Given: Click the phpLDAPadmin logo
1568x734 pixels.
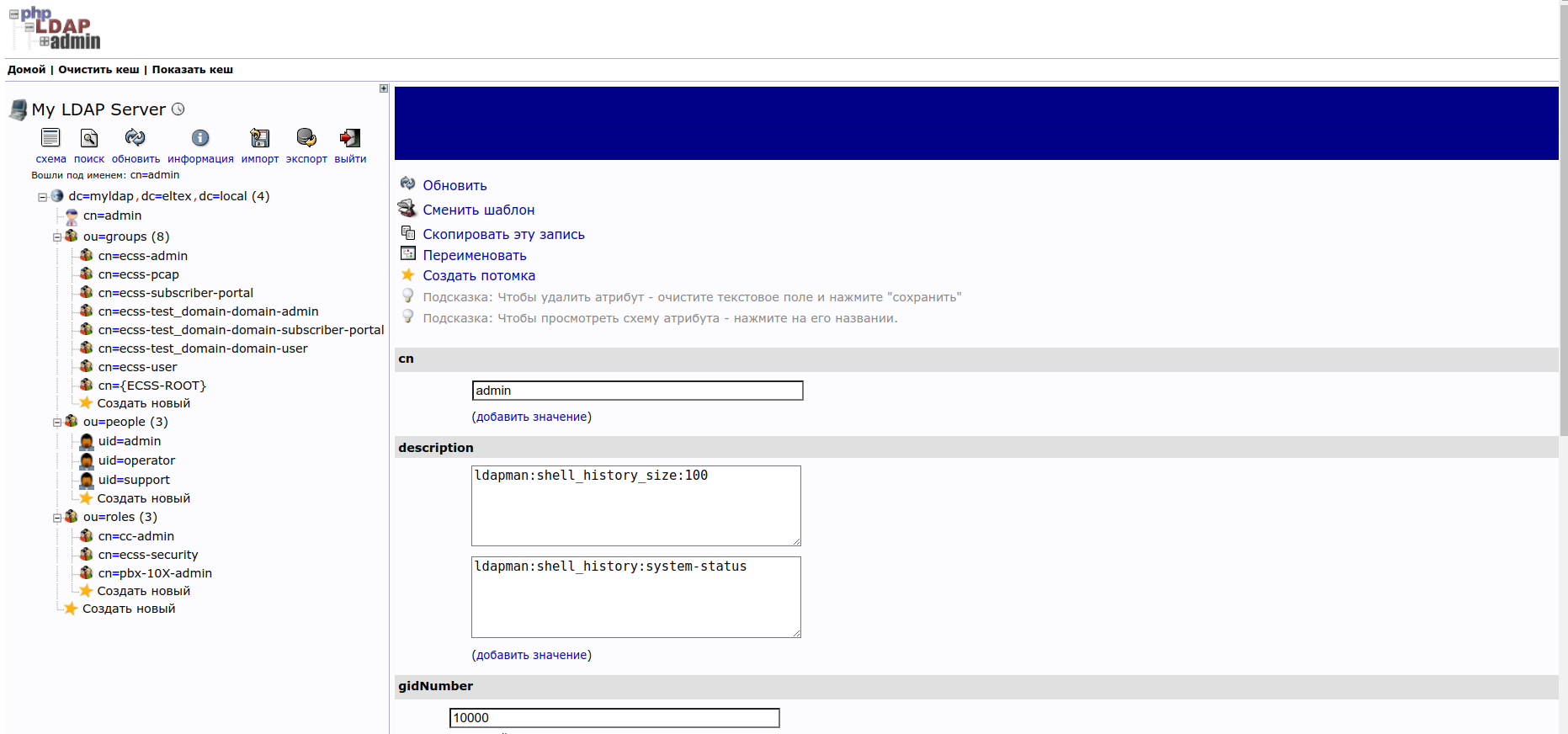Looking at the screenshot, I should 55,29.
